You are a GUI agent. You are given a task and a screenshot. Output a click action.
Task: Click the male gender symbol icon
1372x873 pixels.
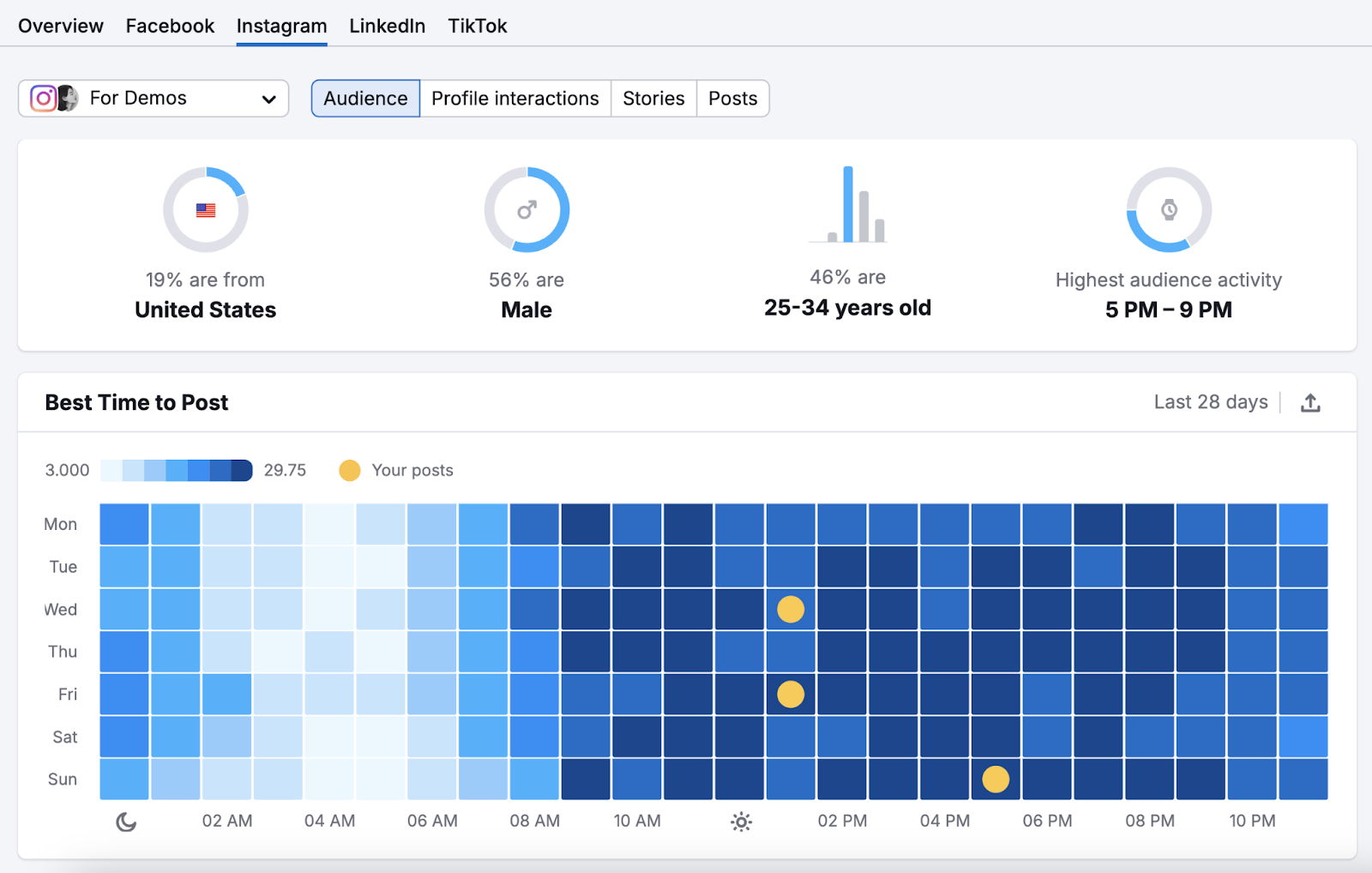pyautogui.click(x=527, y=210)
